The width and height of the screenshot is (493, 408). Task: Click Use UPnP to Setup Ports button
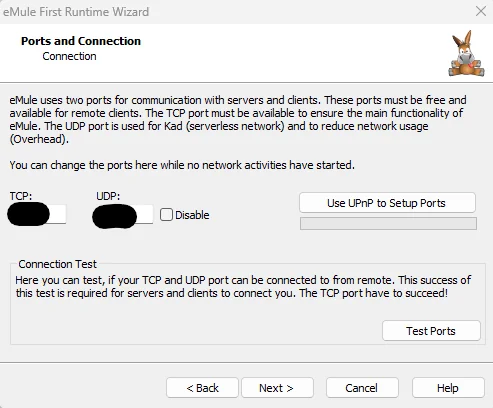click(387, 203)
